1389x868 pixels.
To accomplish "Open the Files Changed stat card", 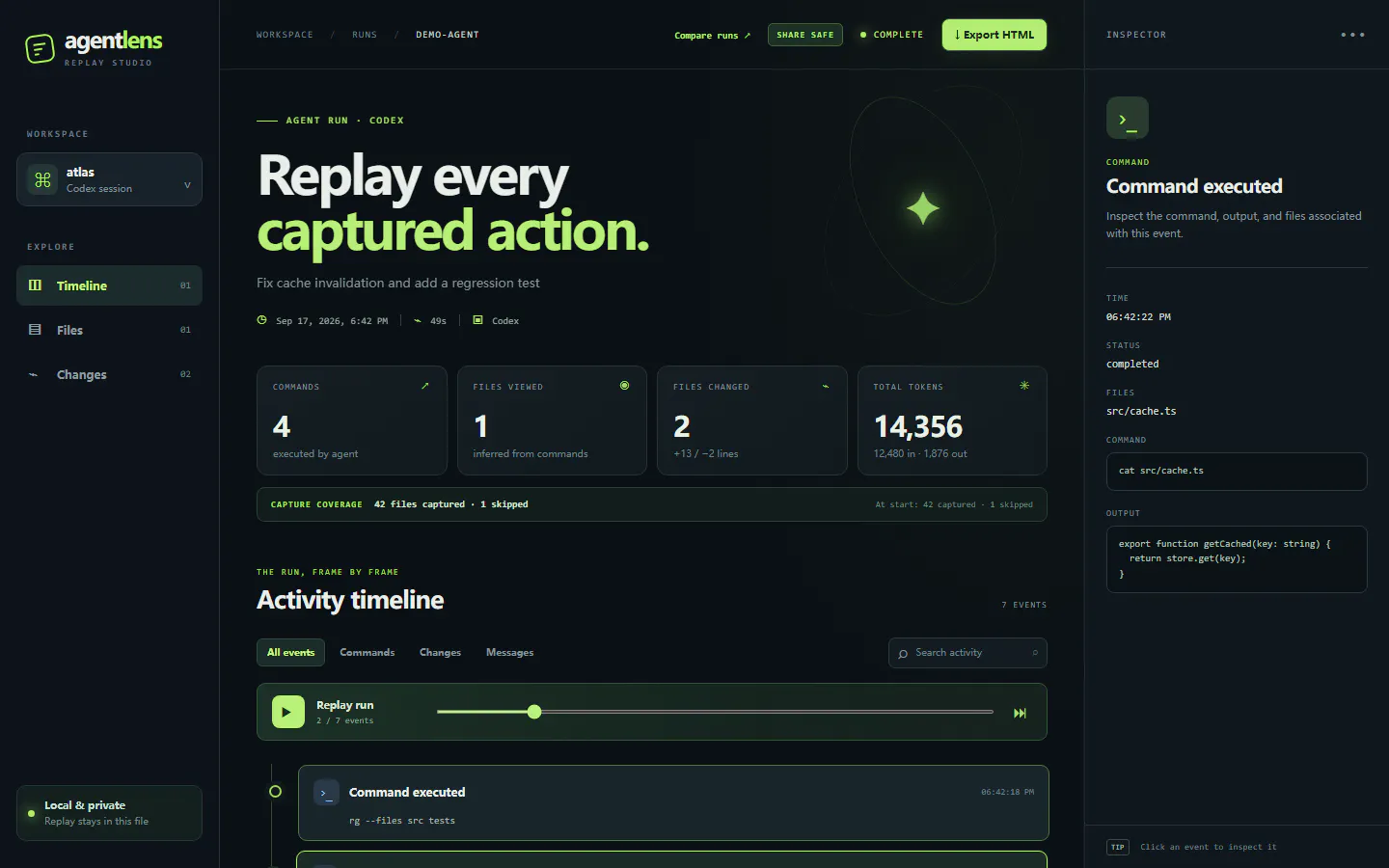I will pos(752,420).
